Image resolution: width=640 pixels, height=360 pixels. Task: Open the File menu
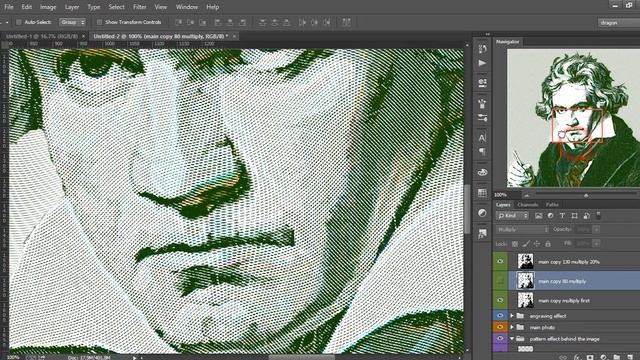coord(9,7)
